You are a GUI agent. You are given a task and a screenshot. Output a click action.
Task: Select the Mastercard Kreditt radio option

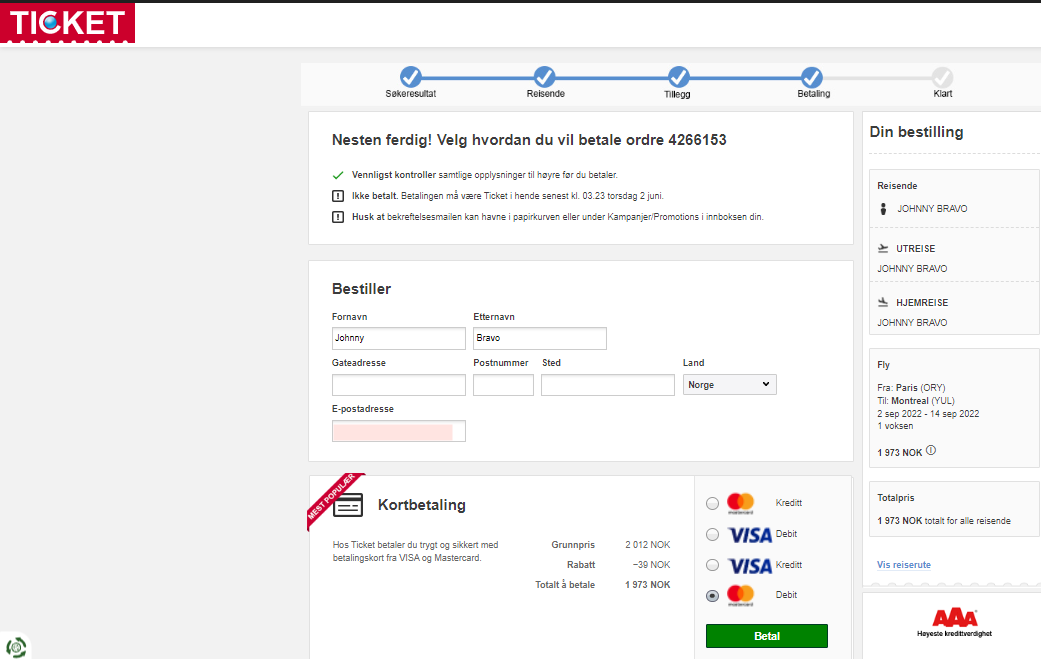pos(712,504)
